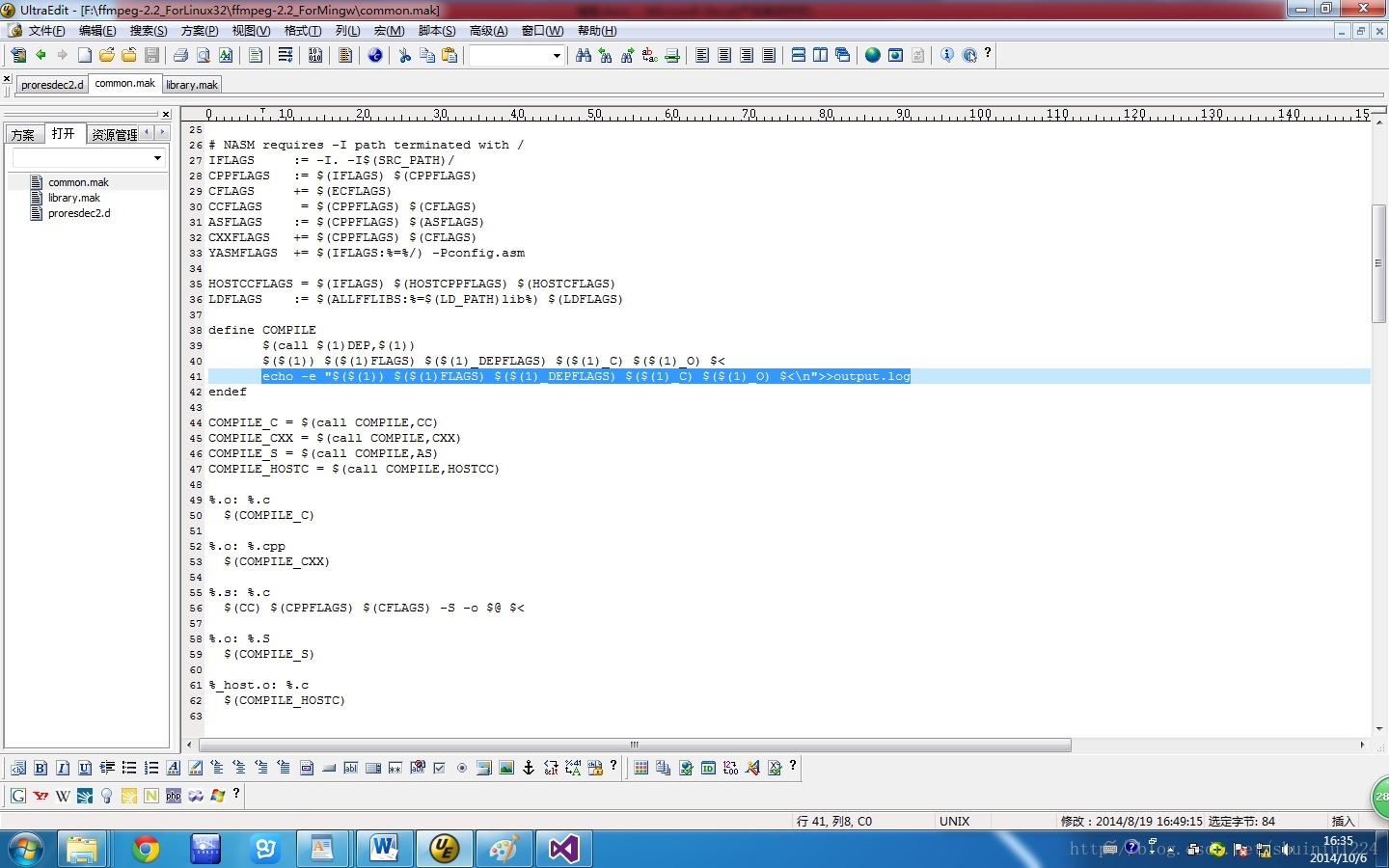1389x868 pixels.
Task: Click the Left Align text icon
Action: point(702,55)
